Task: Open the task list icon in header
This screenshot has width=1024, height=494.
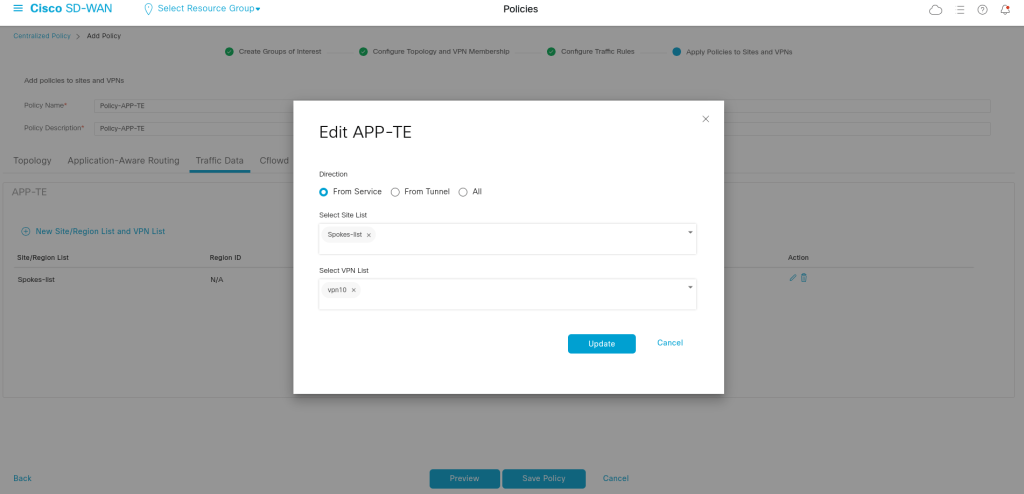Action: point(960,10)
